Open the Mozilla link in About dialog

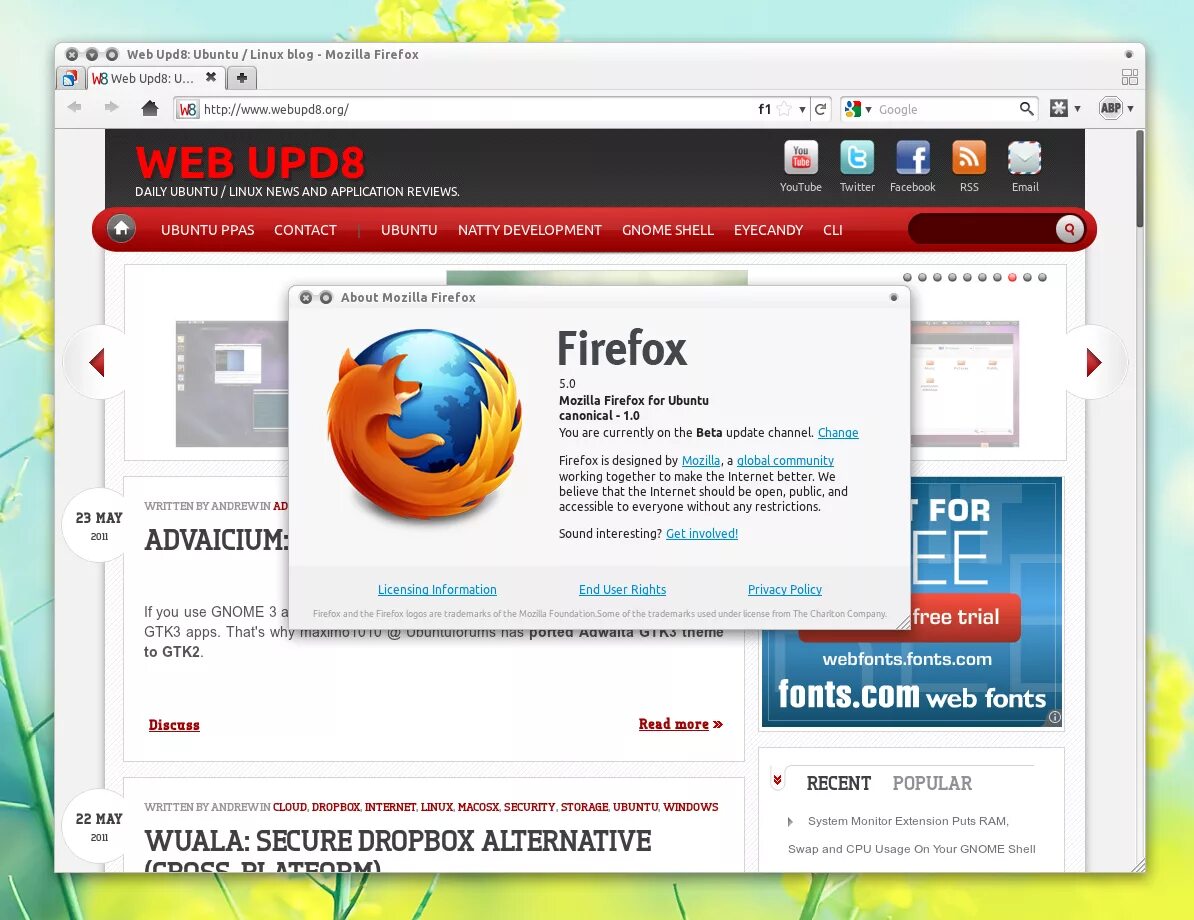(x=701, y=461)
